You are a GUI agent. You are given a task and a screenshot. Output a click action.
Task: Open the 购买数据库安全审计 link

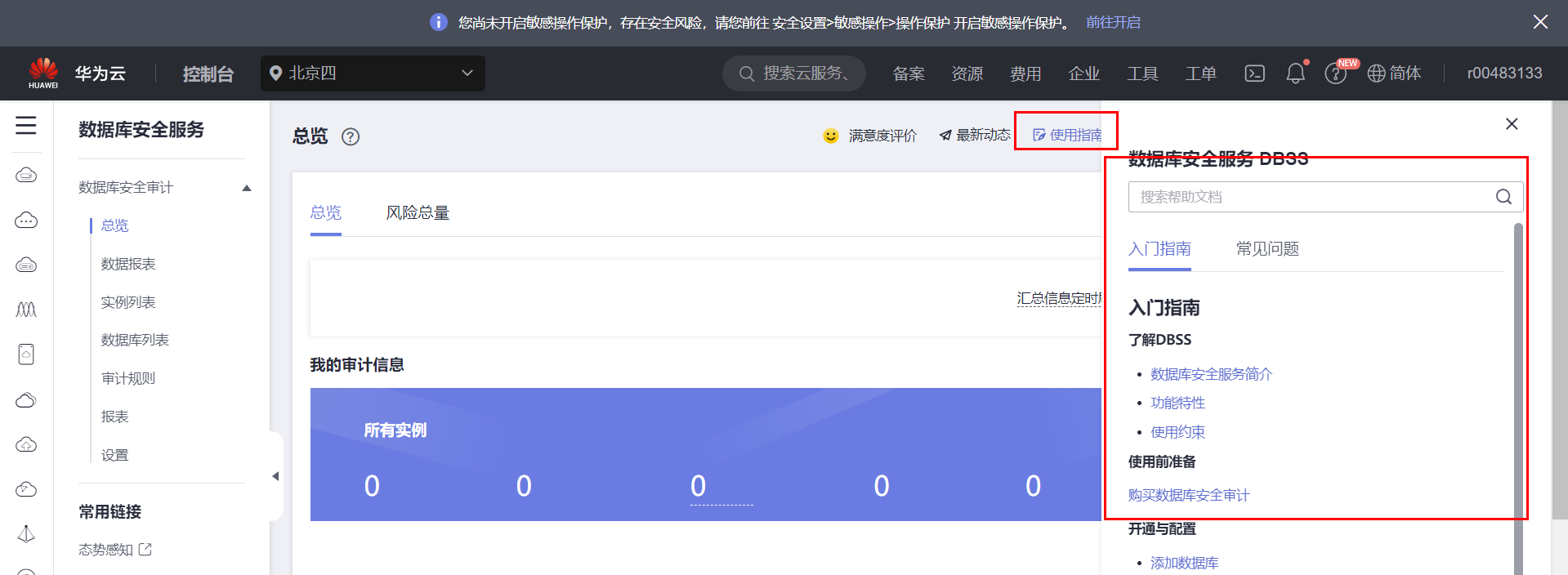coord(1189,495)
